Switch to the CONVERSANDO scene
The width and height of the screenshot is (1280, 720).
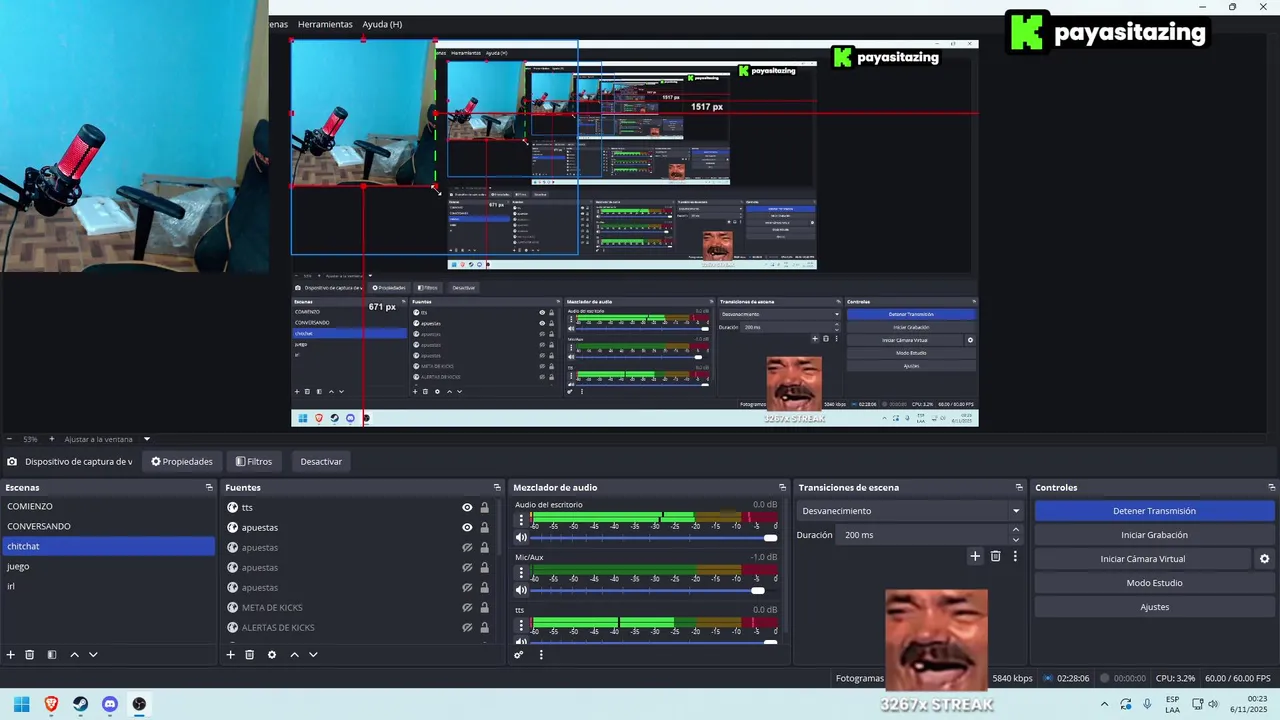108,526
